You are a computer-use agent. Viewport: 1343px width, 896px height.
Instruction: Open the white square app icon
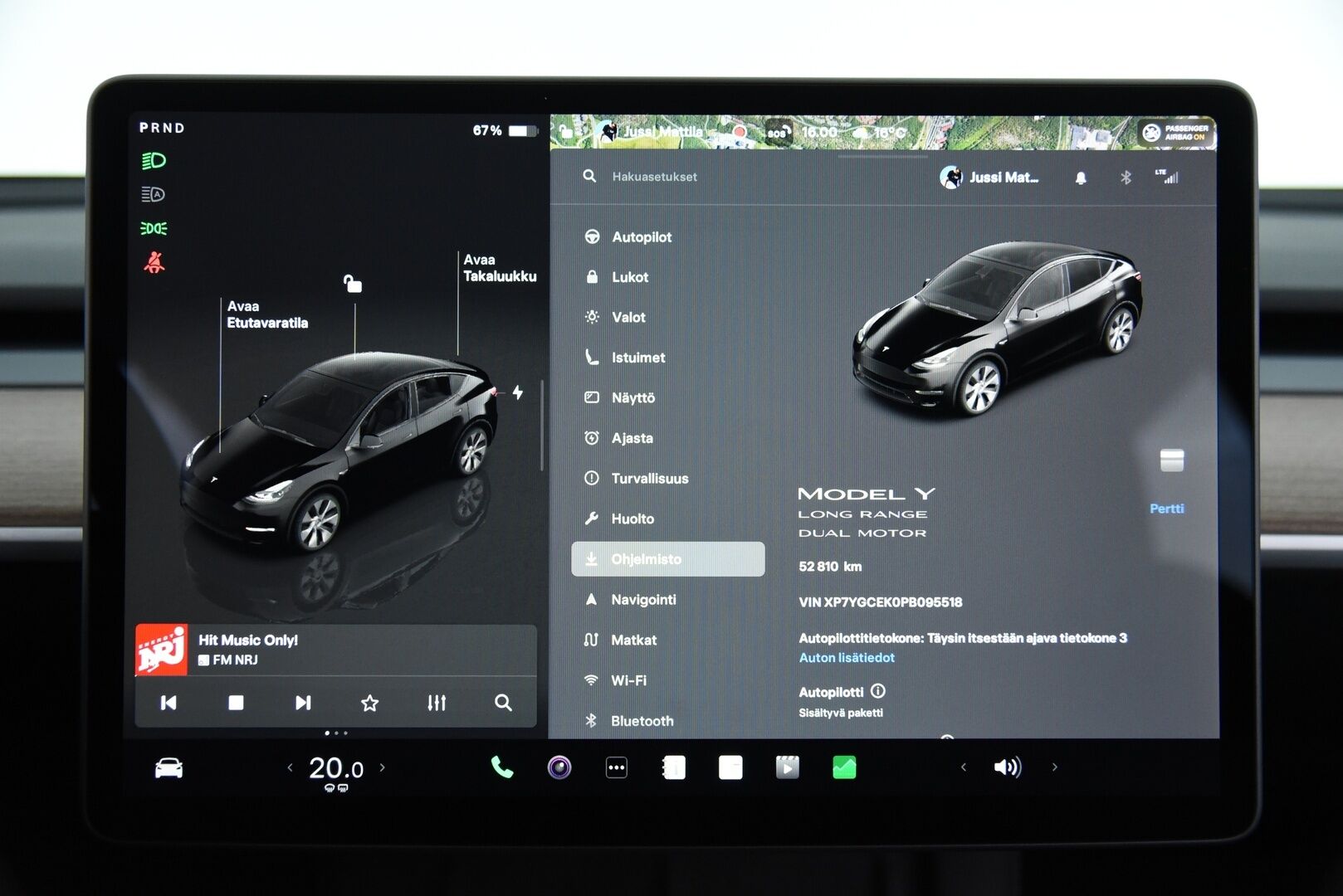click(x=730, y=767)
